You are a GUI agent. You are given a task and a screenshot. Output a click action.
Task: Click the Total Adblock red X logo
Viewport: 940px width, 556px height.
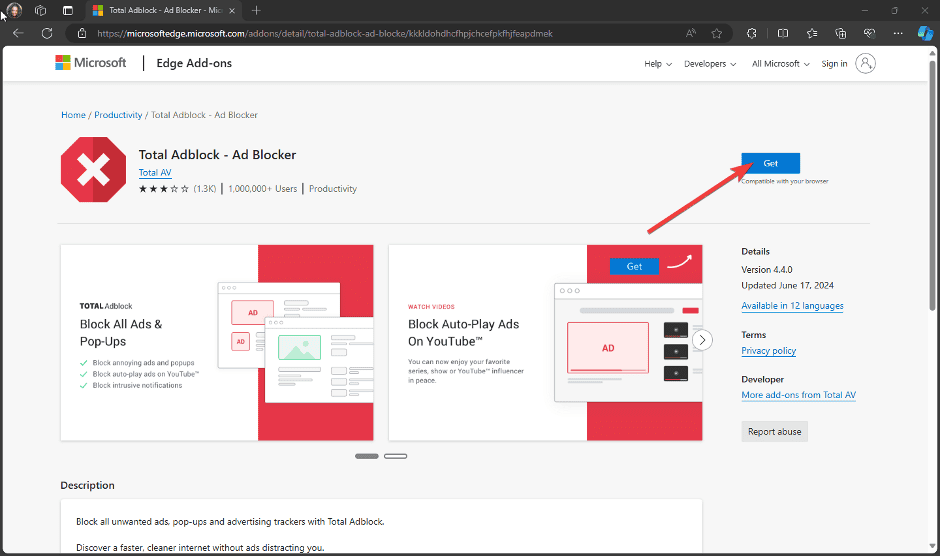94,169
